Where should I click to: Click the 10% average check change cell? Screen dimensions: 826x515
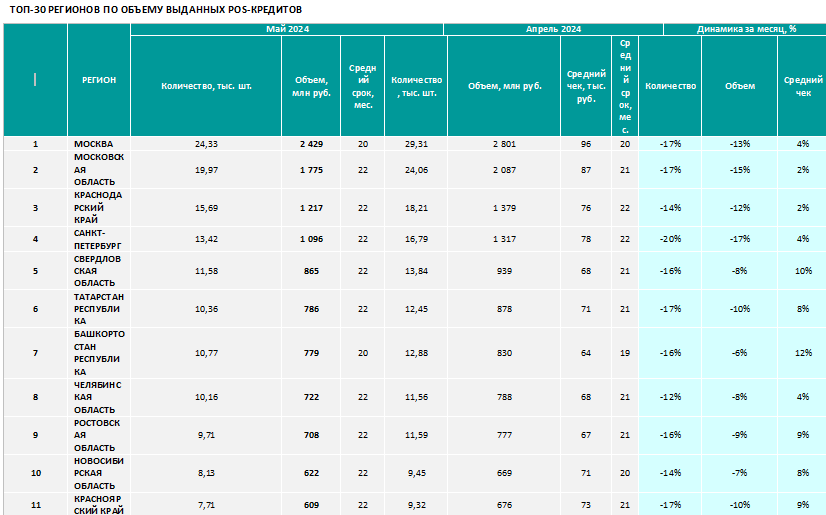[803, 271]
